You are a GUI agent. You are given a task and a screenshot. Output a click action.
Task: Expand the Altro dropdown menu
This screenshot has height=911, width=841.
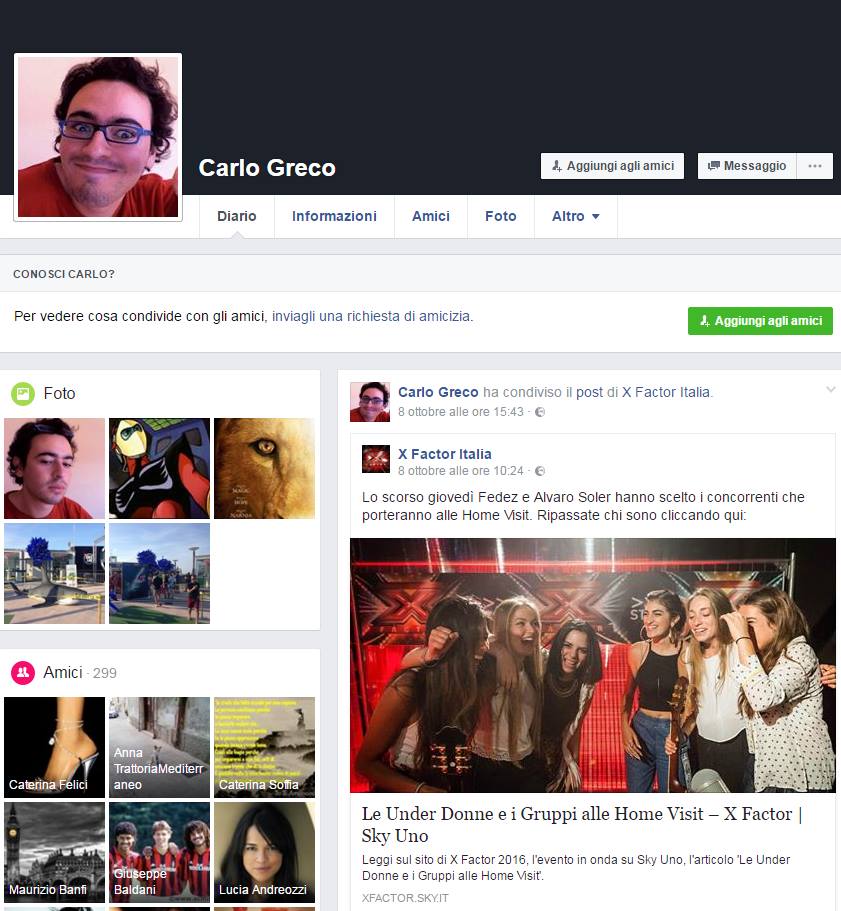(x=575, y=216)
